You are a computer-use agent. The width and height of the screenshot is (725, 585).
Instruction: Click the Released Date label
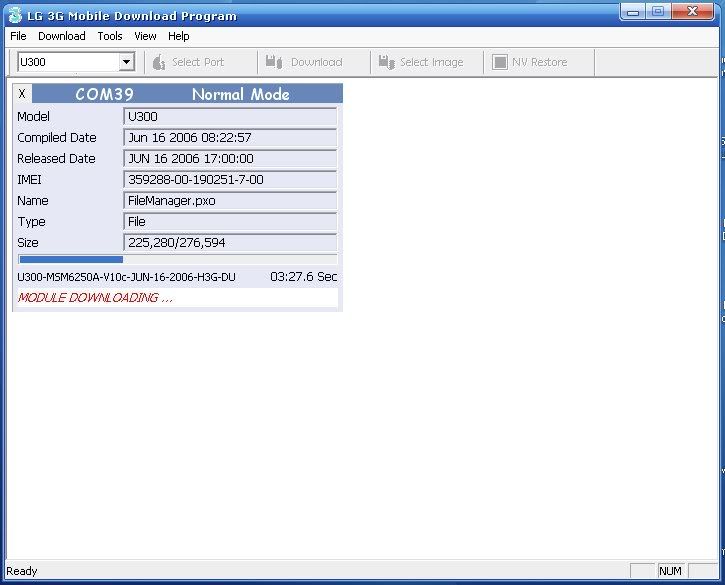coord(56,159)
